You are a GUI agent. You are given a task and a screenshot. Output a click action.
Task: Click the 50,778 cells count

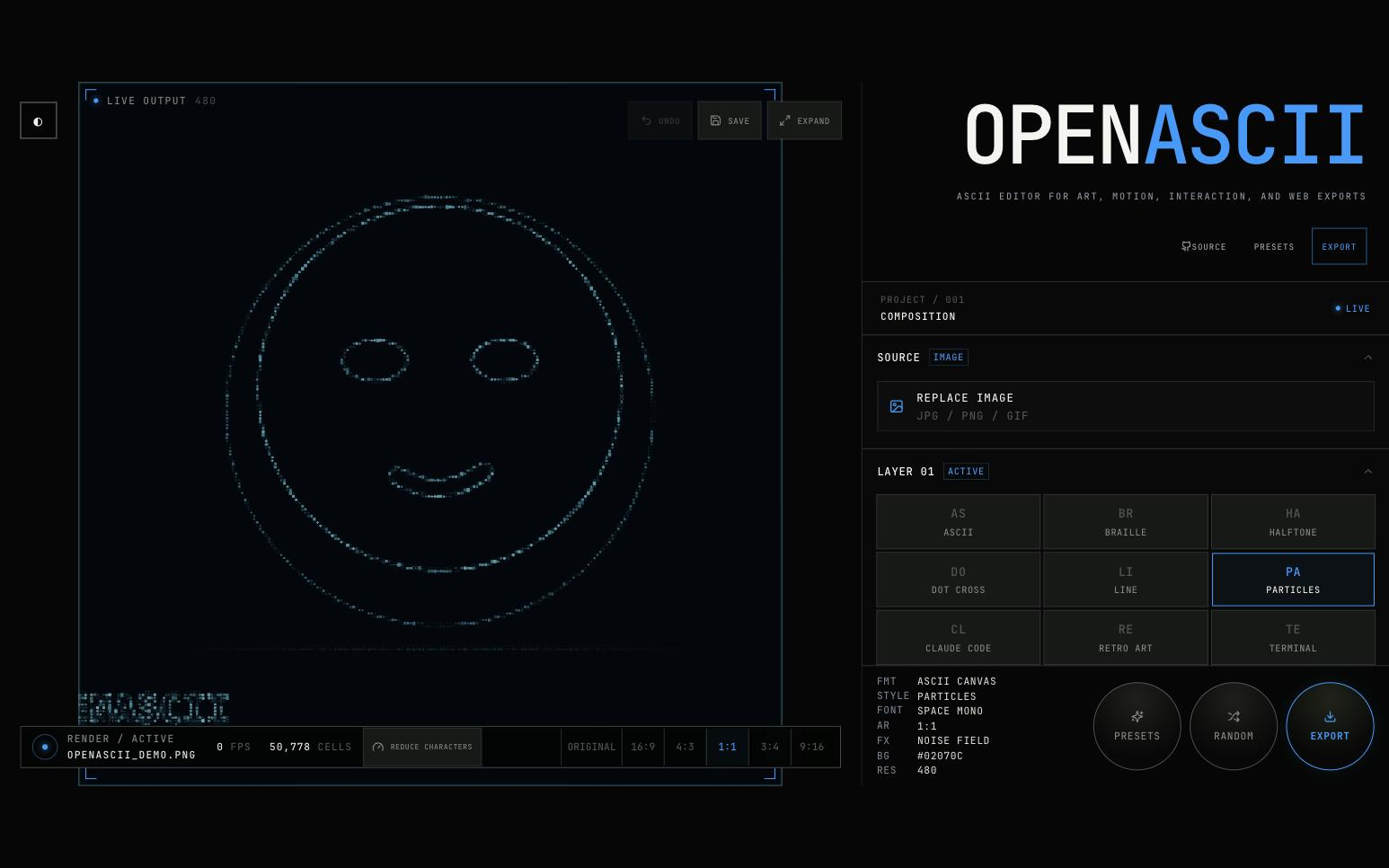coord(310,747)
